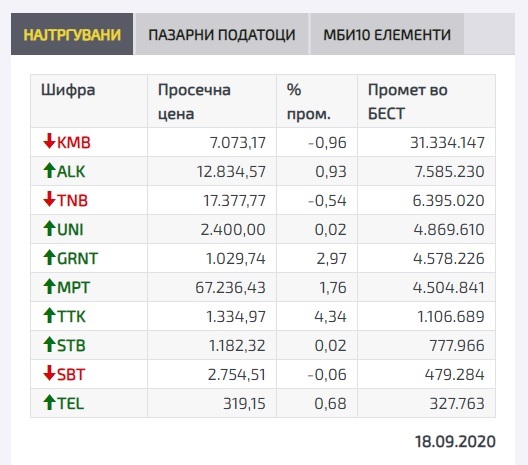Click the green up arrow beside GRNT
This screenshot has height=465, width=528.
coord(49,257)
